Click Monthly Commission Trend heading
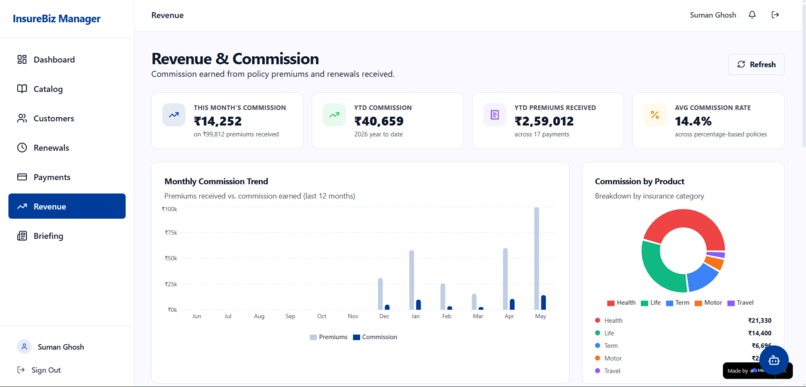This screenshot has height=387, width=806. [x=216, y=181]
